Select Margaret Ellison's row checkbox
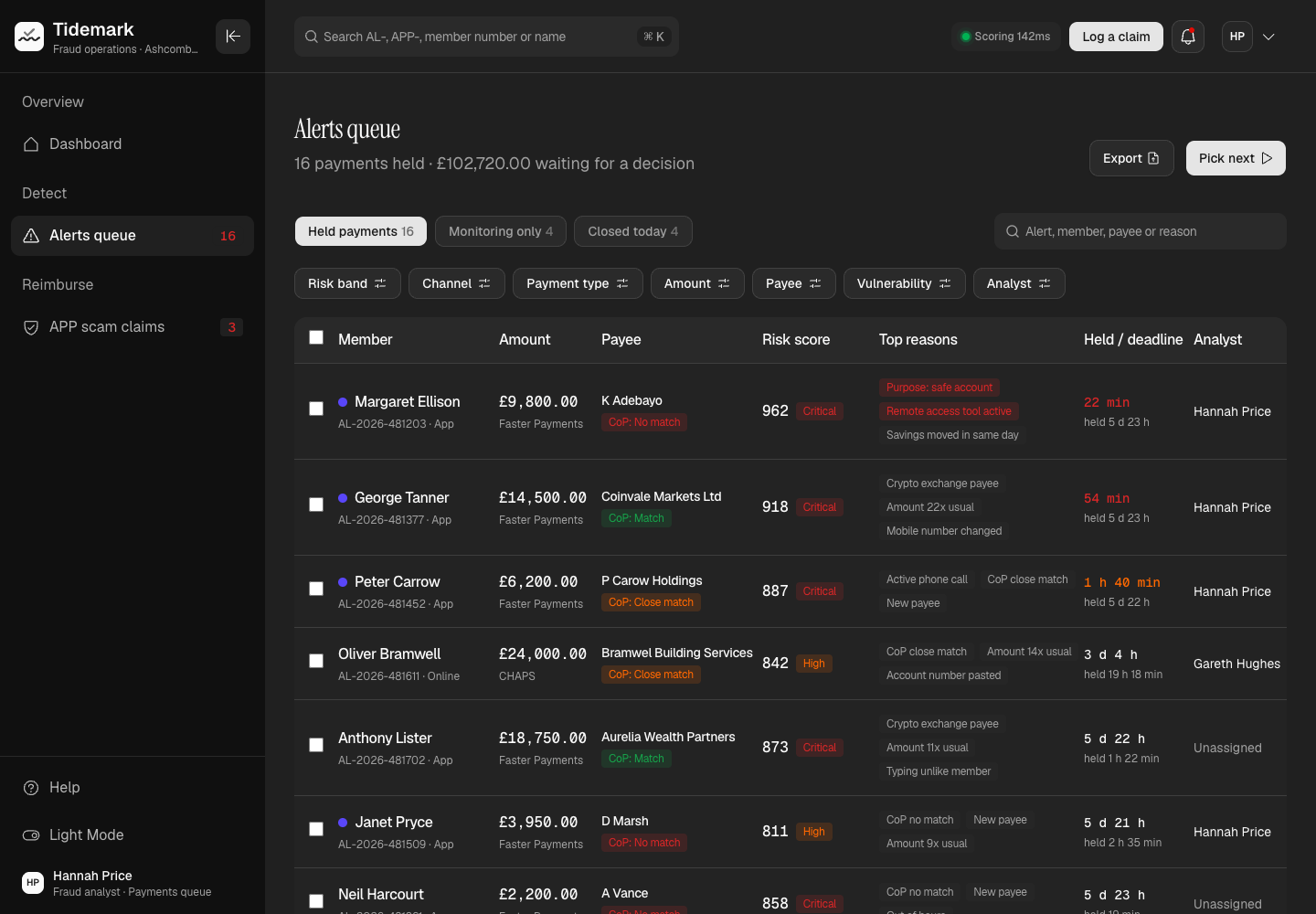This screenshot has width=1316, height=914. point(316,409)
